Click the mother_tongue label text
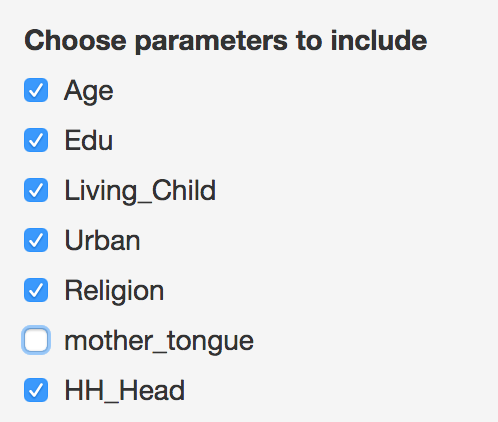Screen dimensions: 498x422 tap(159, 342)
